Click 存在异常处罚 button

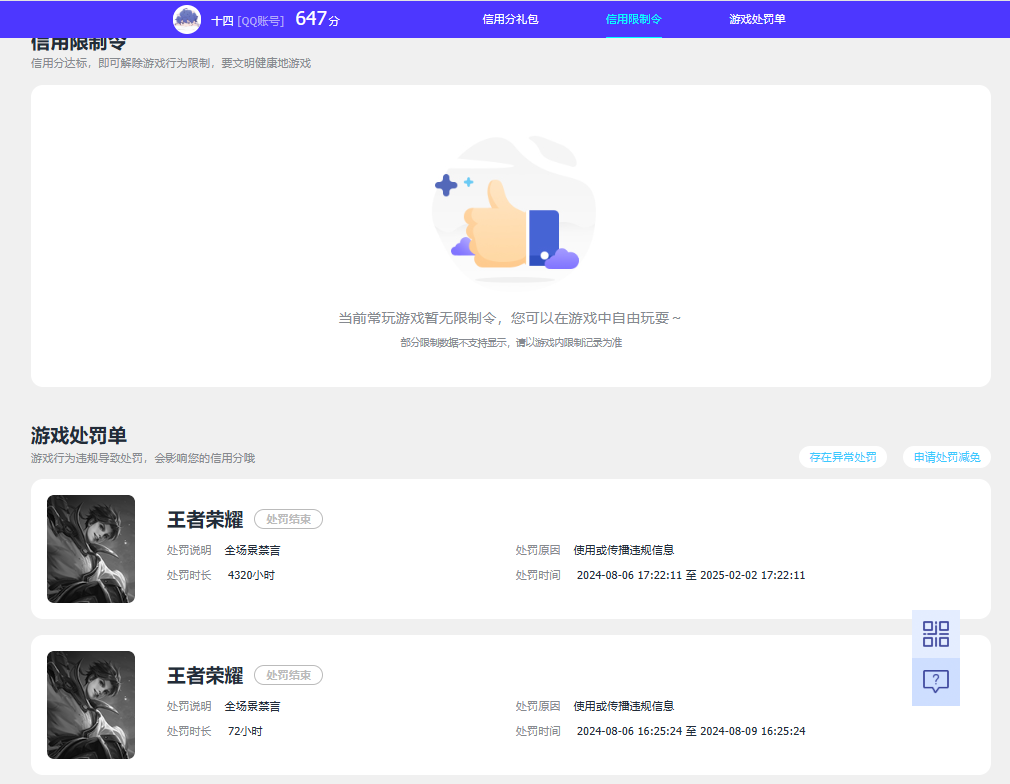pyautogui.click(x=843, y=457)
